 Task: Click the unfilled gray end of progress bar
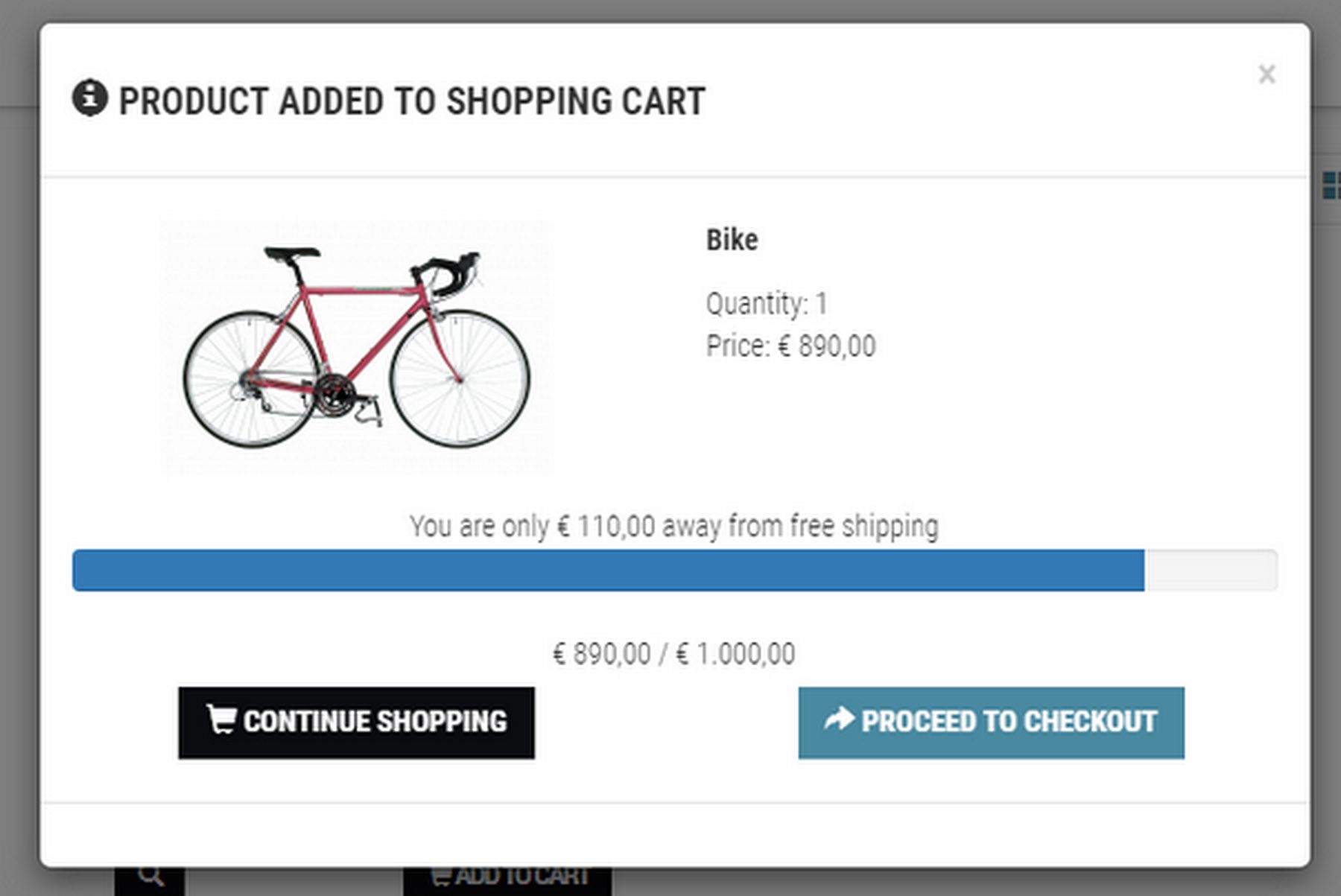coord(1211,571)
